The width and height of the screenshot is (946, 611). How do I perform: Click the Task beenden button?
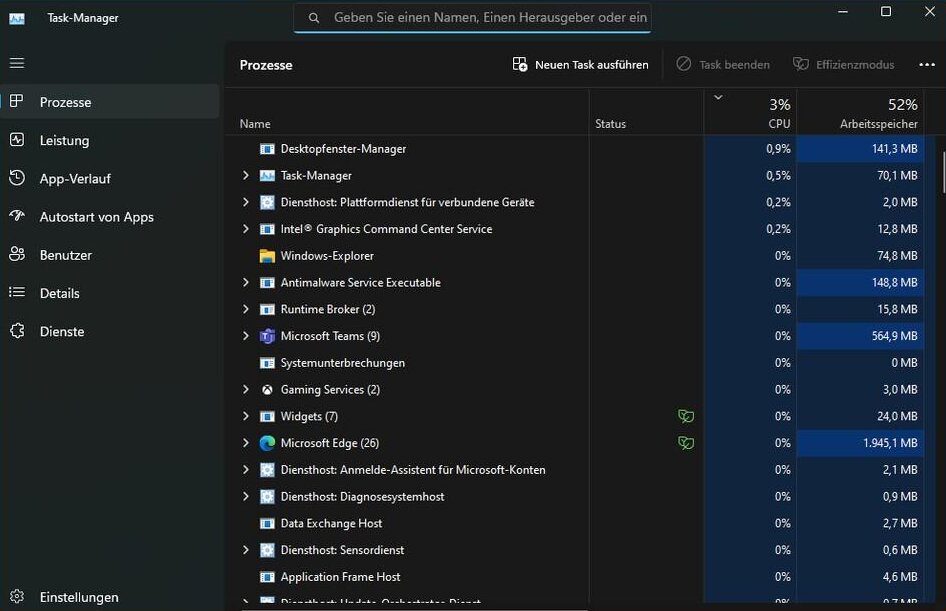(723, 65)
